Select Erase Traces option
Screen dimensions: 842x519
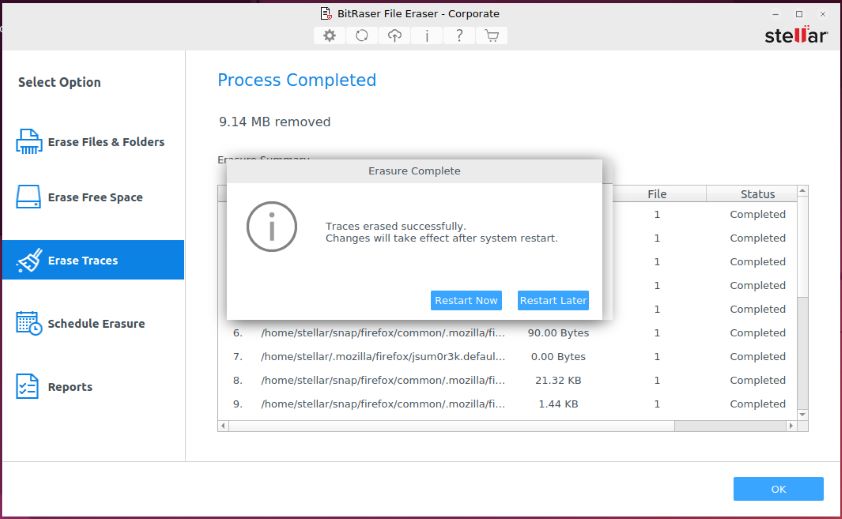(x=93, y=260)
